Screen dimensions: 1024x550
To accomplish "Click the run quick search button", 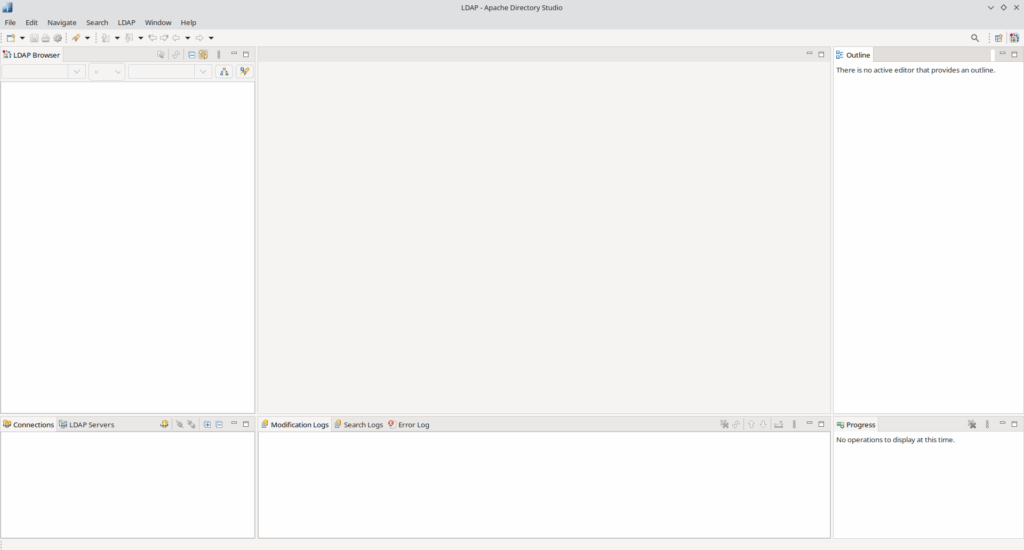I will tap(244, 71).
